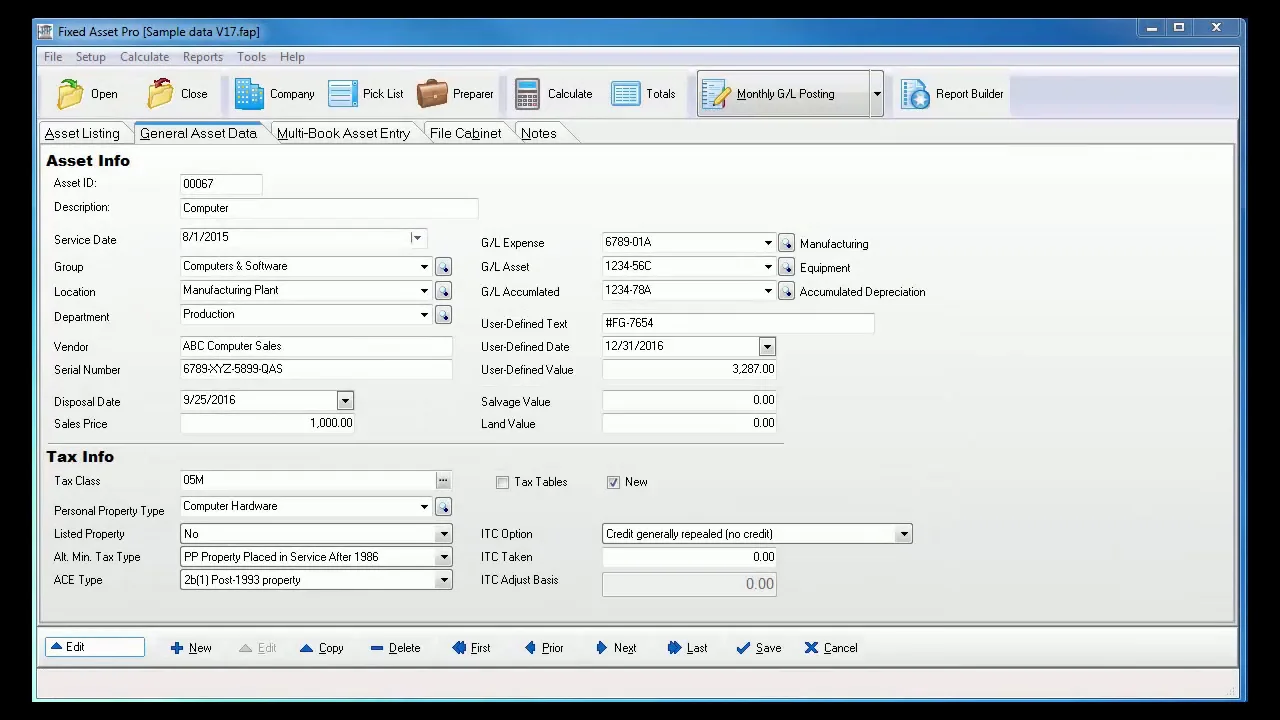Switch to the Asset Listing tab
1280x720 pixels.
click(x=82, y=133)
